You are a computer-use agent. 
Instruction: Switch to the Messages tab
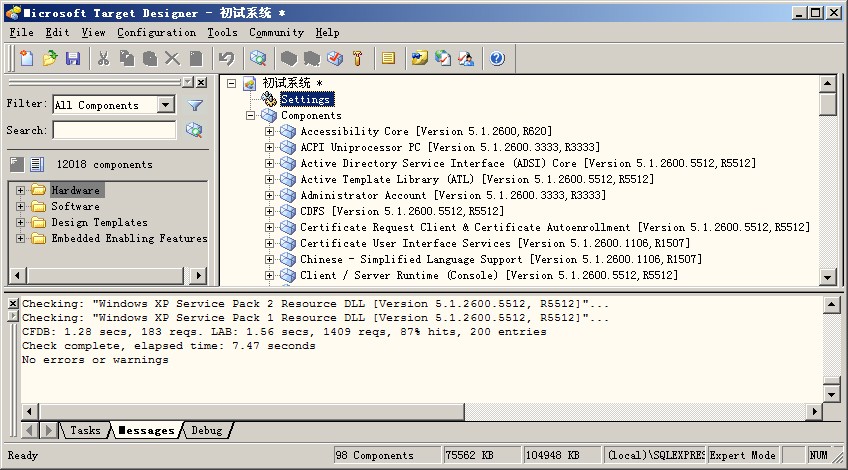click(x=146, y=431)
